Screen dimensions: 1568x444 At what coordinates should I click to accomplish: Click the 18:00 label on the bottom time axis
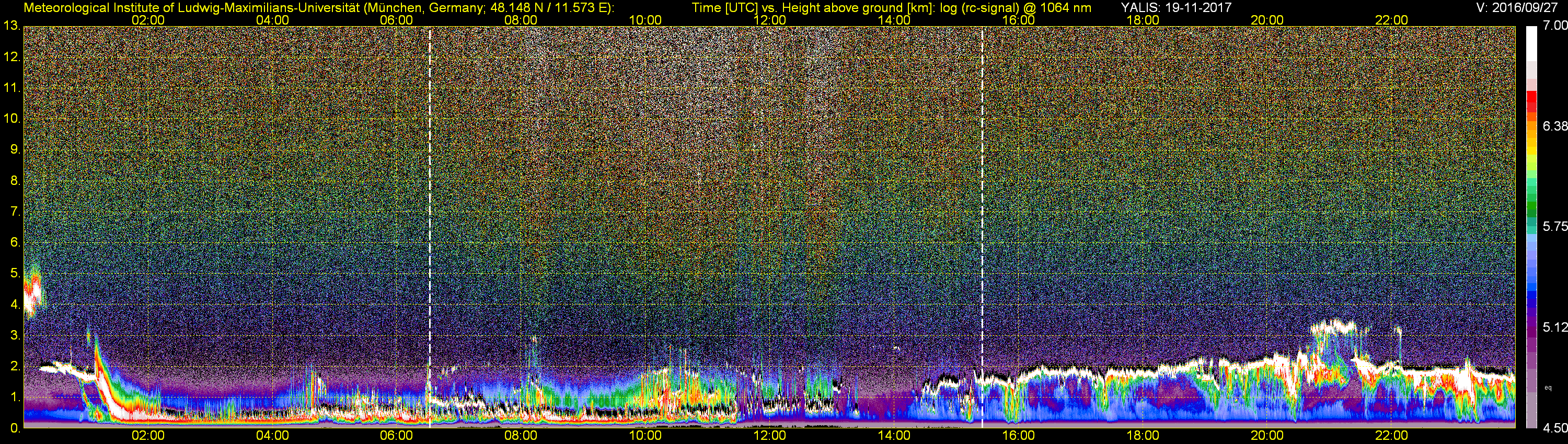click(1143, 436)
